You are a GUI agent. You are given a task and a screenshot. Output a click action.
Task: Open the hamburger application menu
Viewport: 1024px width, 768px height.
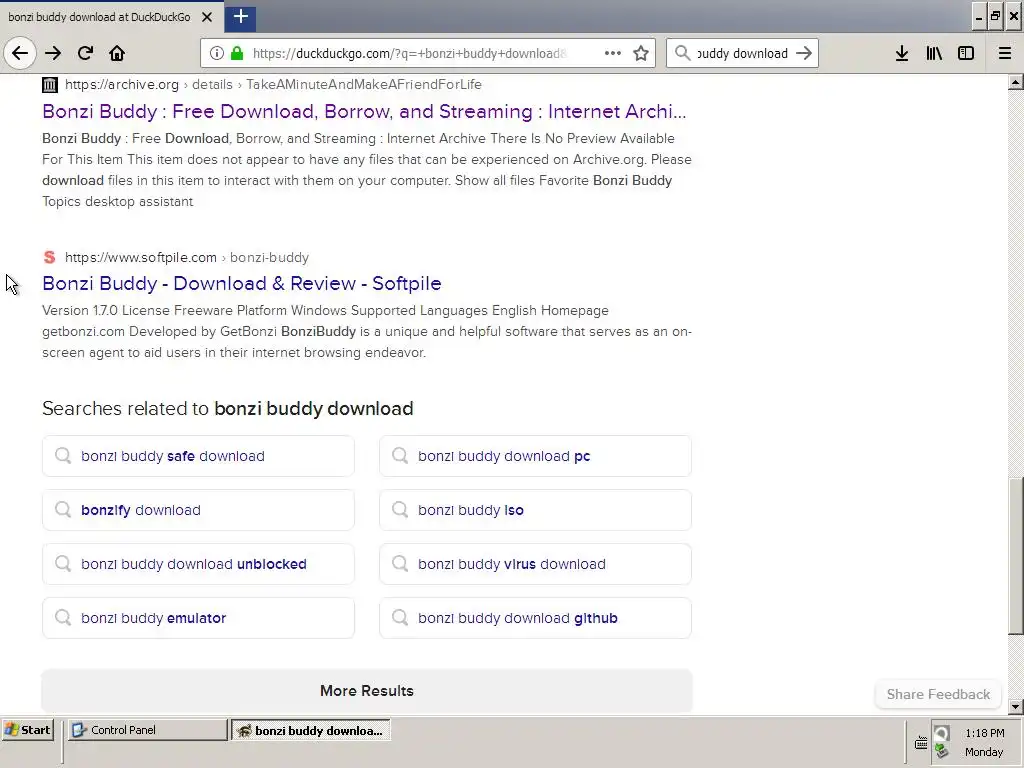click(x=1005, y=54)
